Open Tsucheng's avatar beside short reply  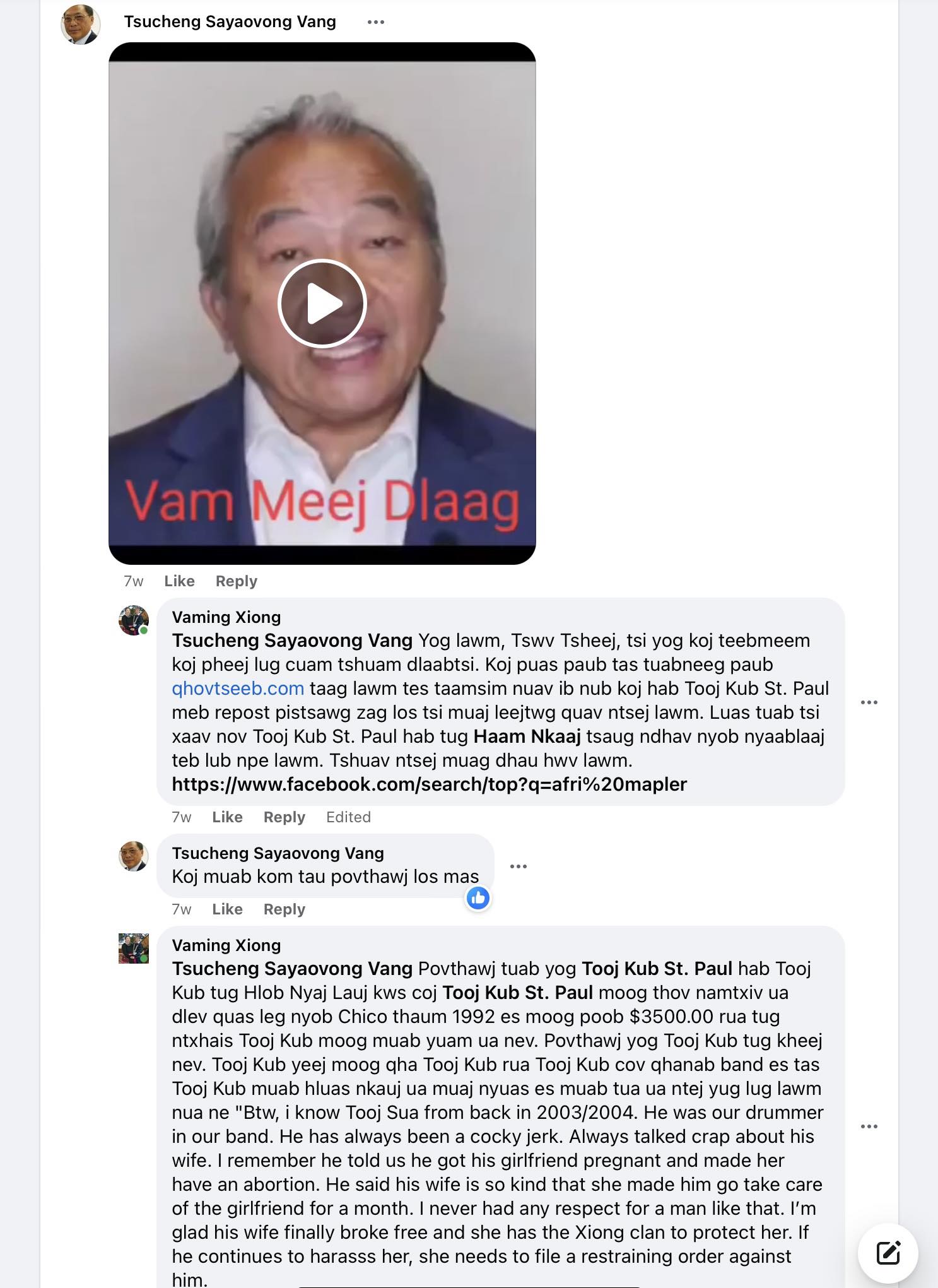pyautogui.click(x=134, y=856)
